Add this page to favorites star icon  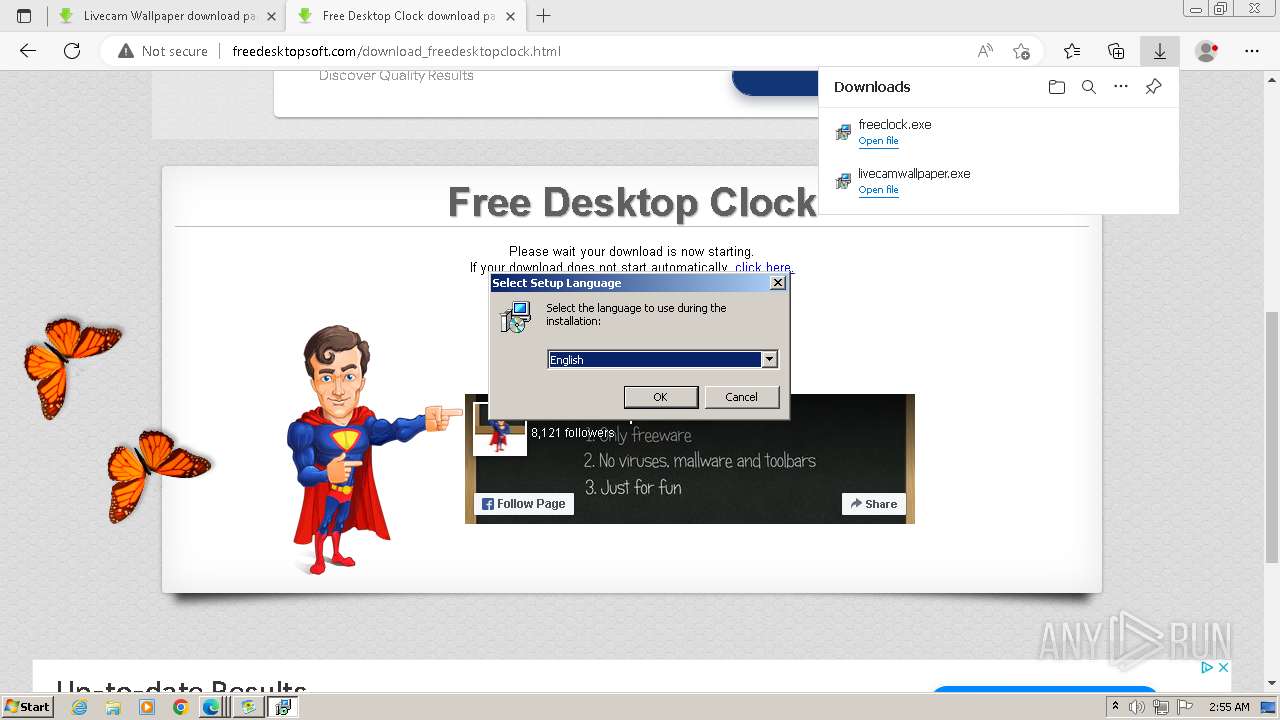[x=1021, y=51]
